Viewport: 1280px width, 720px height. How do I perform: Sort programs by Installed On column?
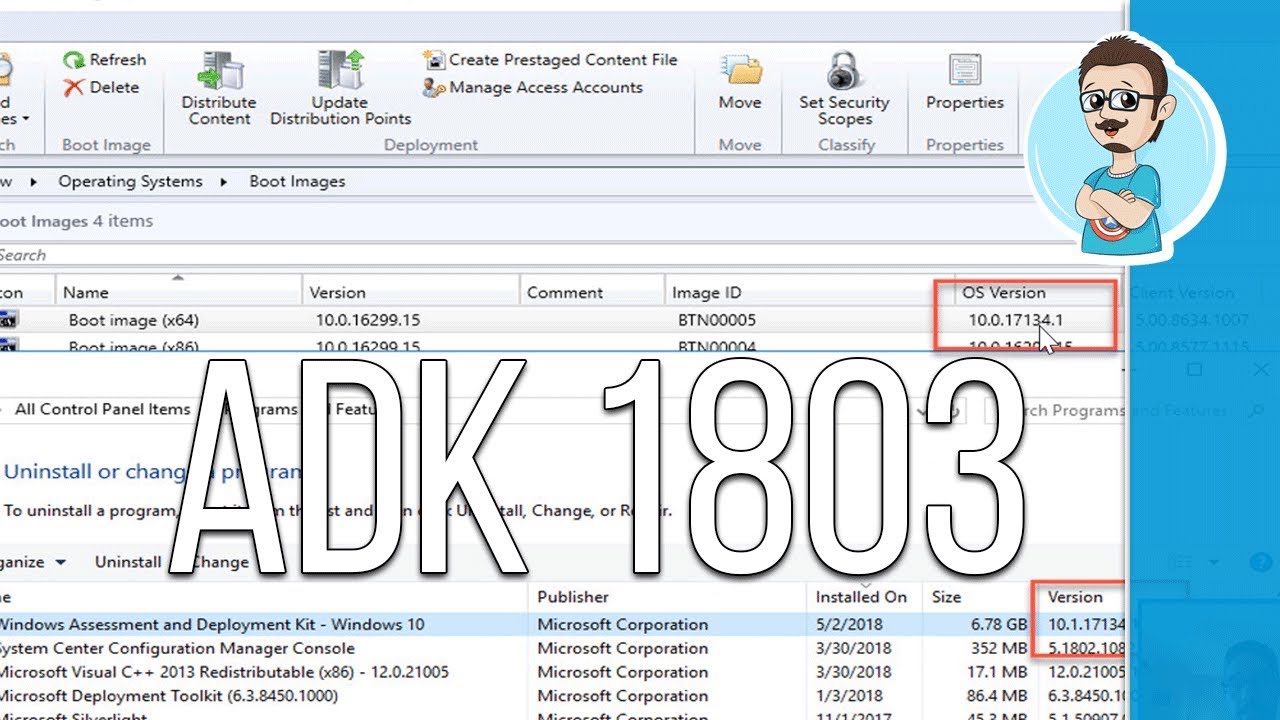(861, 597)
